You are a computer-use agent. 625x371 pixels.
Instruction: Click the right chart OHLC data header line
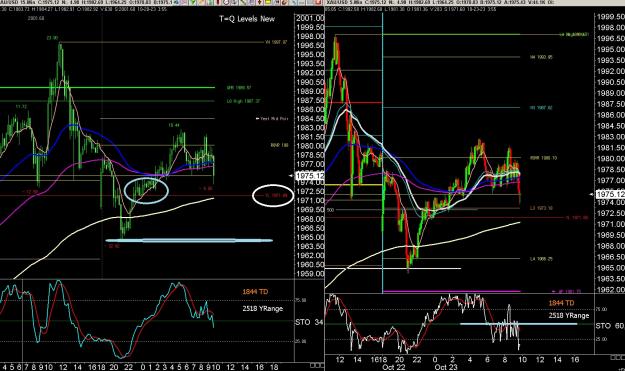click(411, 9)
